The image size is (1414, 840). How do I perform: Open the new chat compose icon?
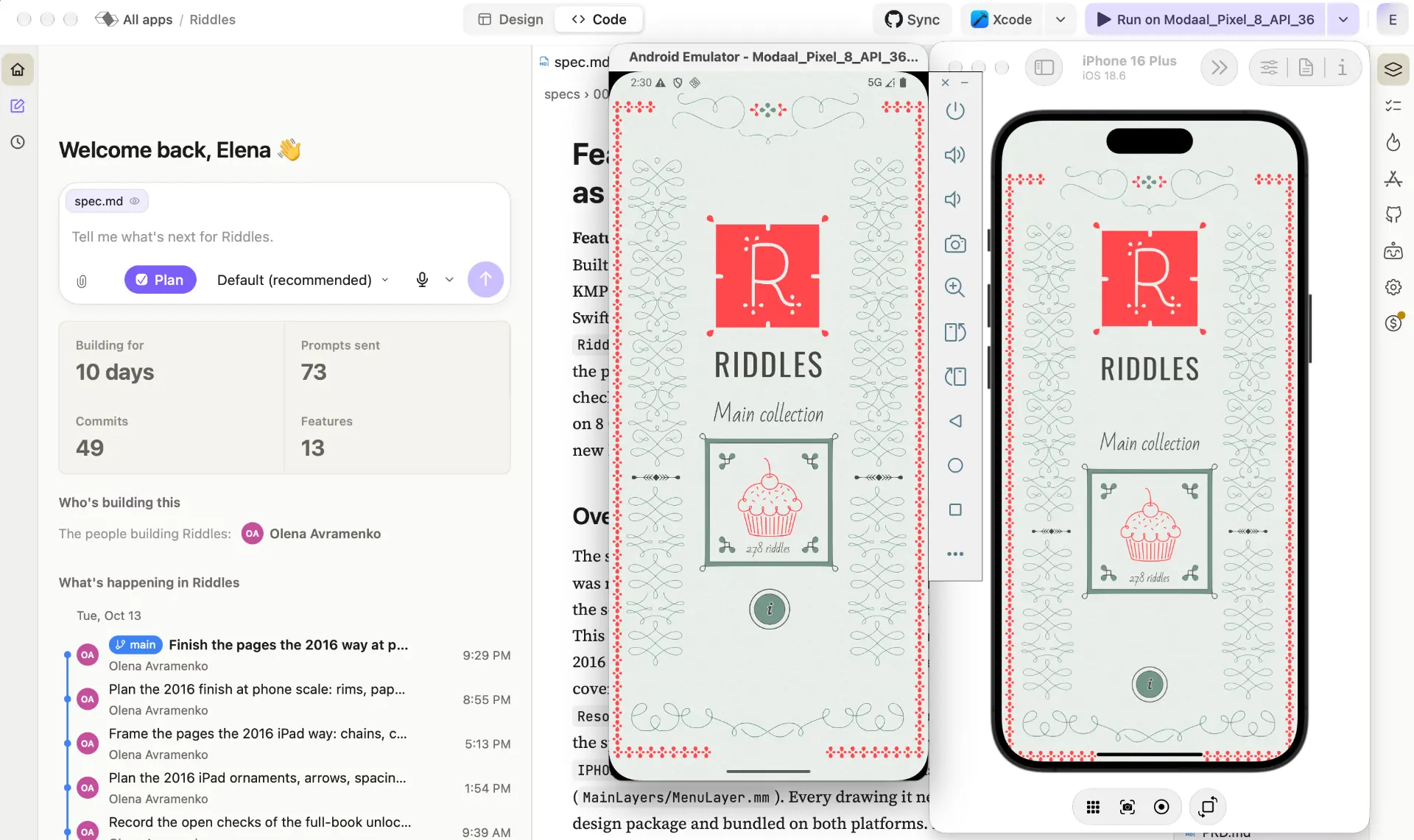point(18,106)
